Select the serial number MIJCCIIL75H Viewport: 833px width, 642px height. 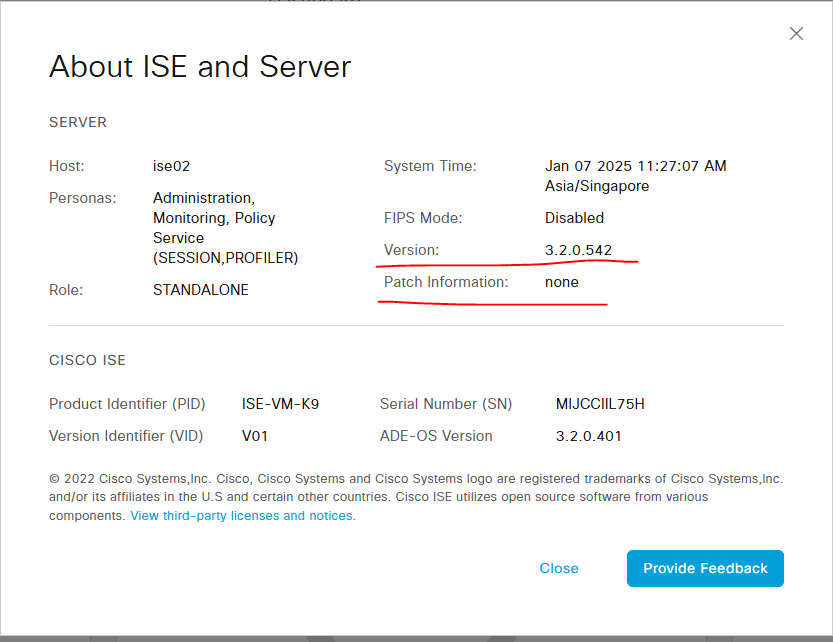click(x=600, y=404)
